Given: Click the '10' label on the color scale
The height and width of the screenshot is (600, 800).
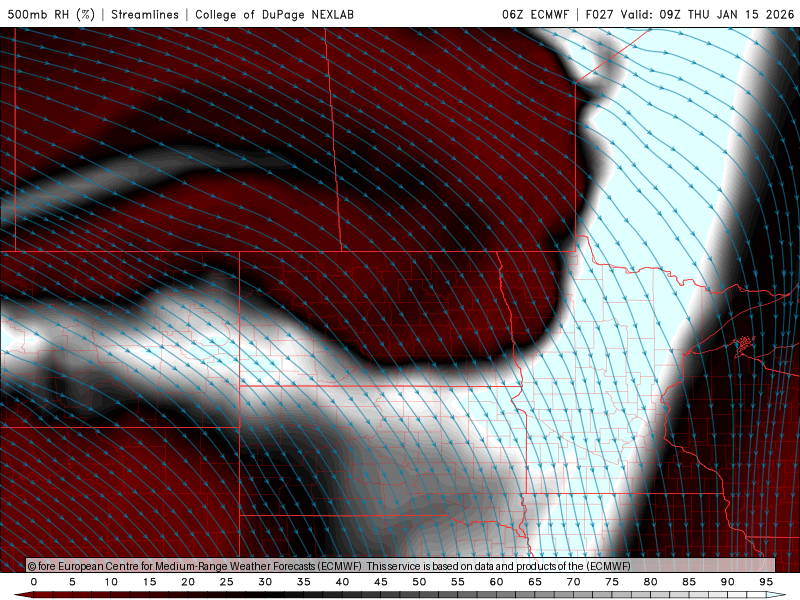Looking at the screenshot, I should tap(111, 582).
